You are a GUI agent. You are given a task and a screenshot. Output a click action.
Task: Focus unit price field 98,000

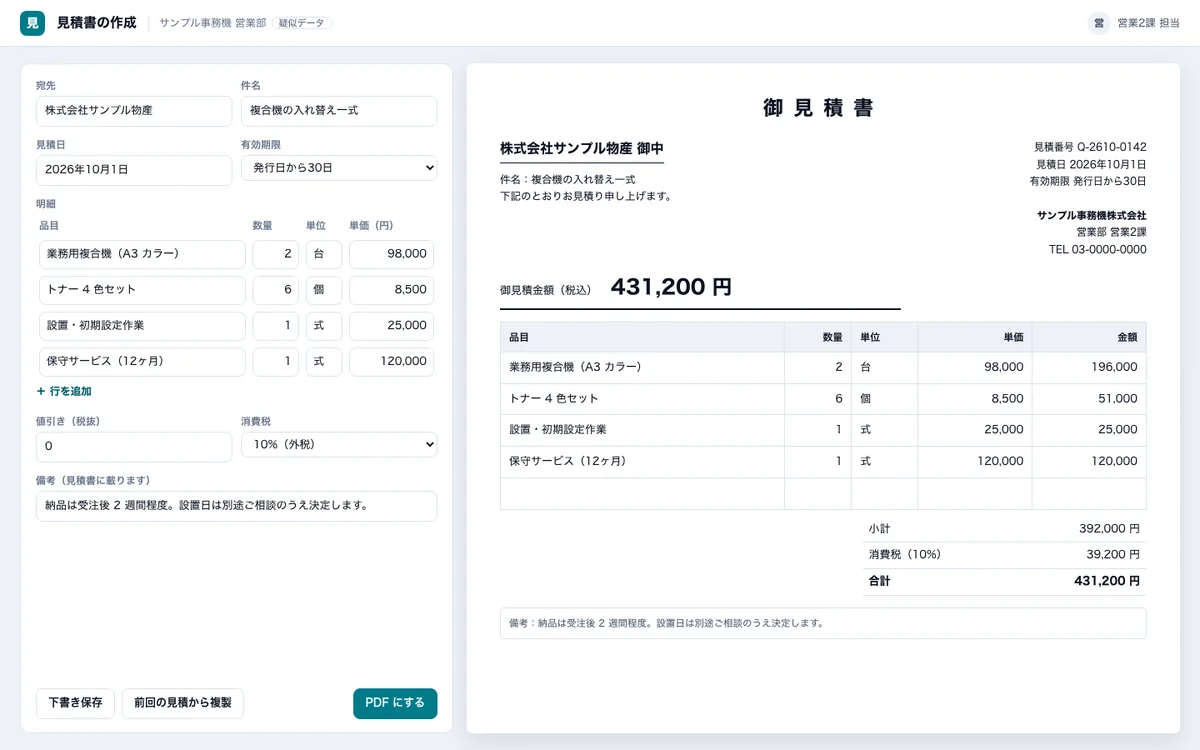tap(391, 254)
